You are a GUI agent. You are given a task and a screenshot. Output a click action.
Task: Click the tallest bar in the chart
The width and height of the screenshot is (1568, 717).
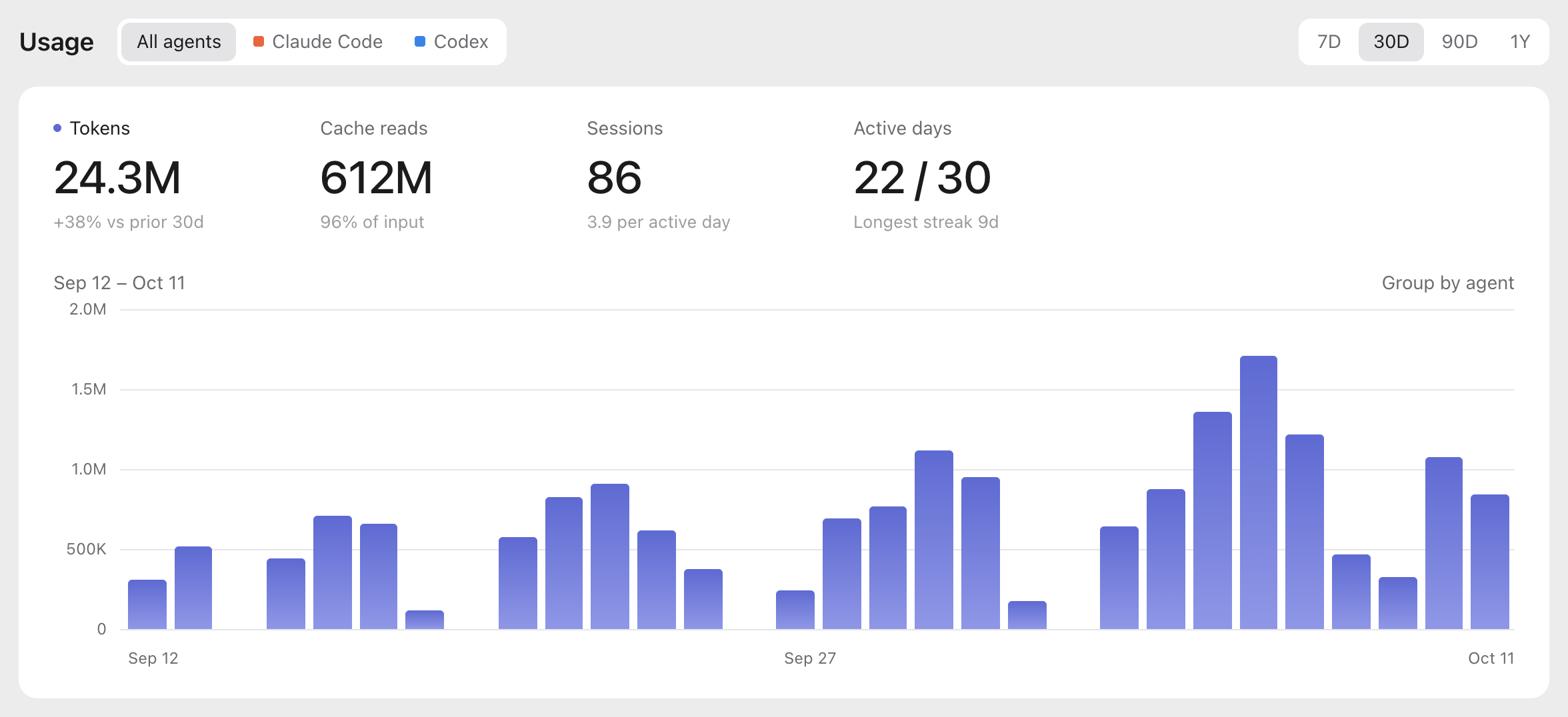[x=1258, y=492]
